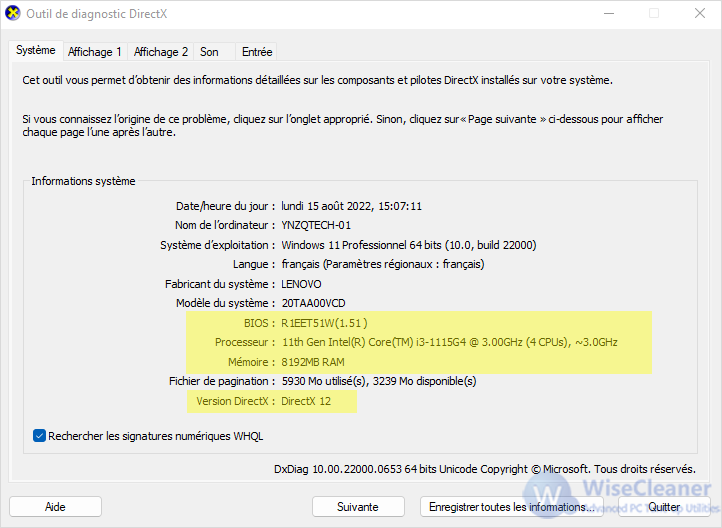The width and height of the screenshot is (722, 528).
Task: Click the Fichier de pagination label
Action: point(222,381)
